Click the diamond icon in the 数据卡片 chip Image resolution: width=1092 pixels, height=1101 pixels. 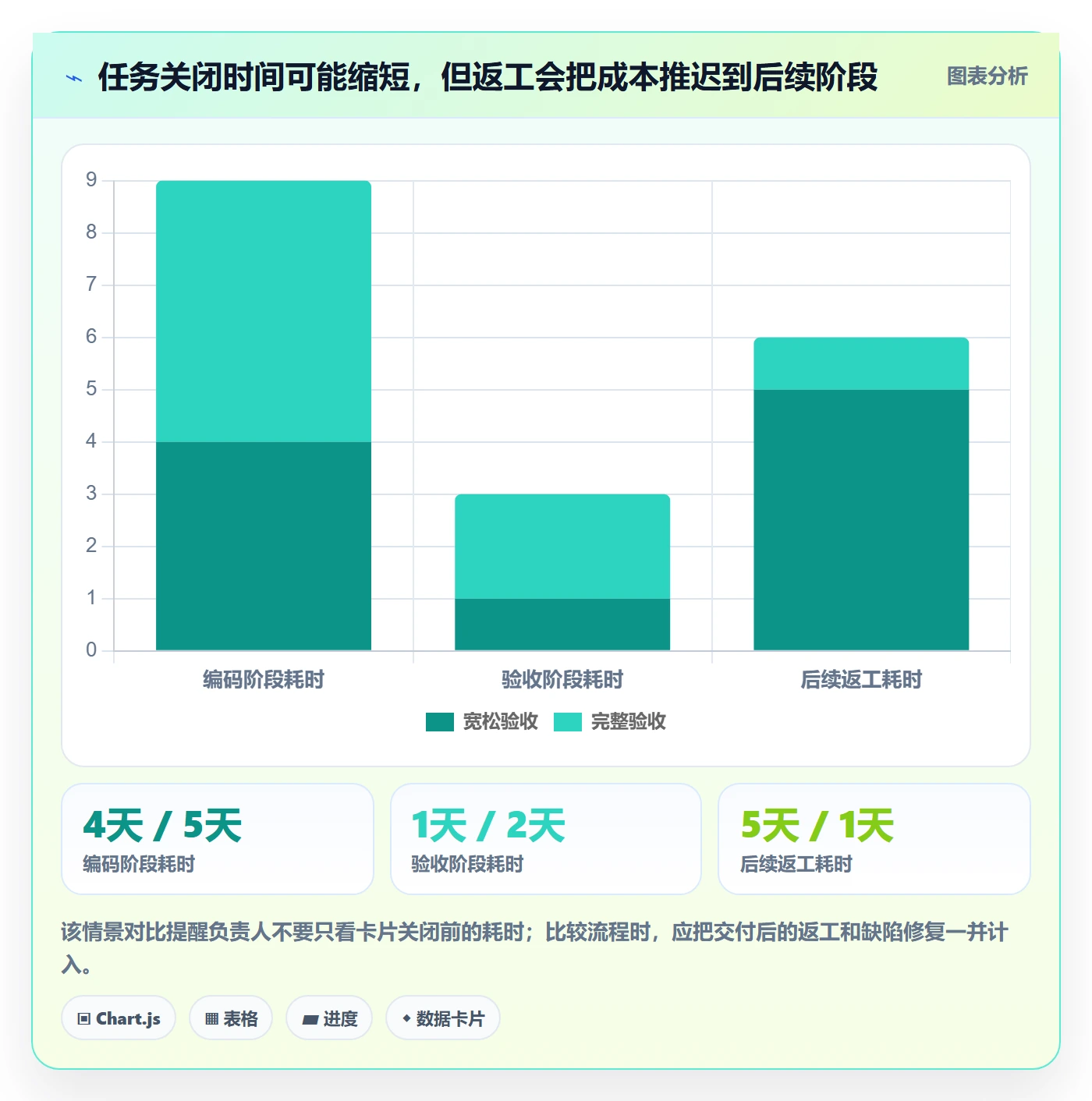pos(406,1018)
